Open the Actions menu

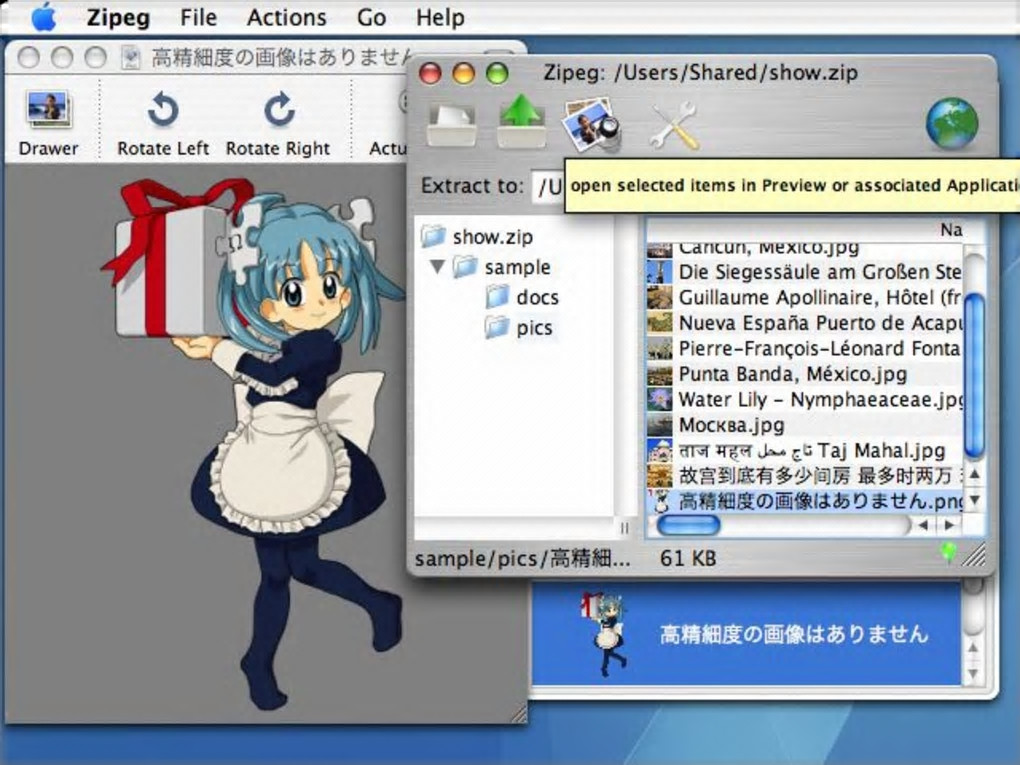point(286,17)
